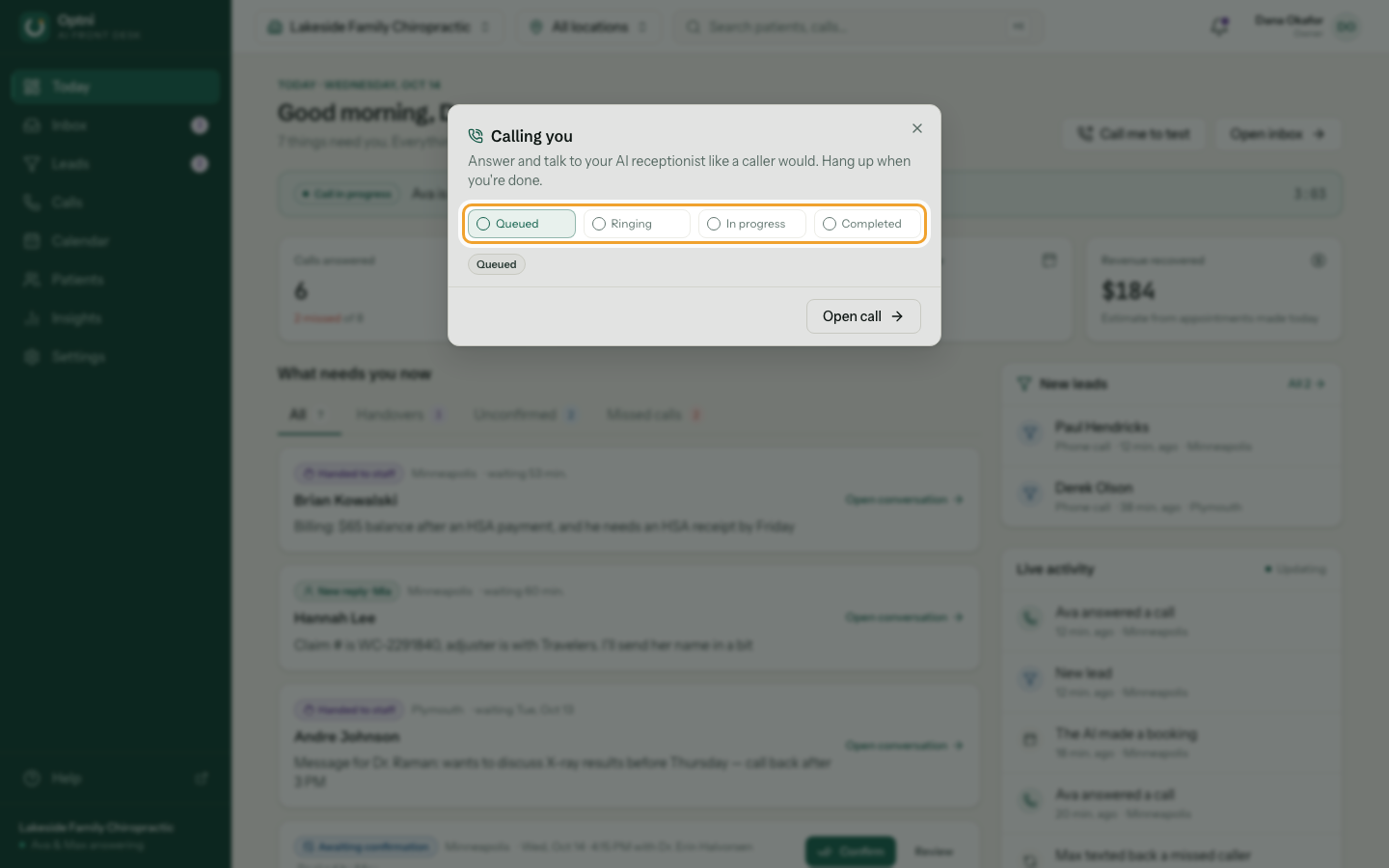Close the Calling you dialog
This screenshot has width=1389, height=868.
pos(917,128)
